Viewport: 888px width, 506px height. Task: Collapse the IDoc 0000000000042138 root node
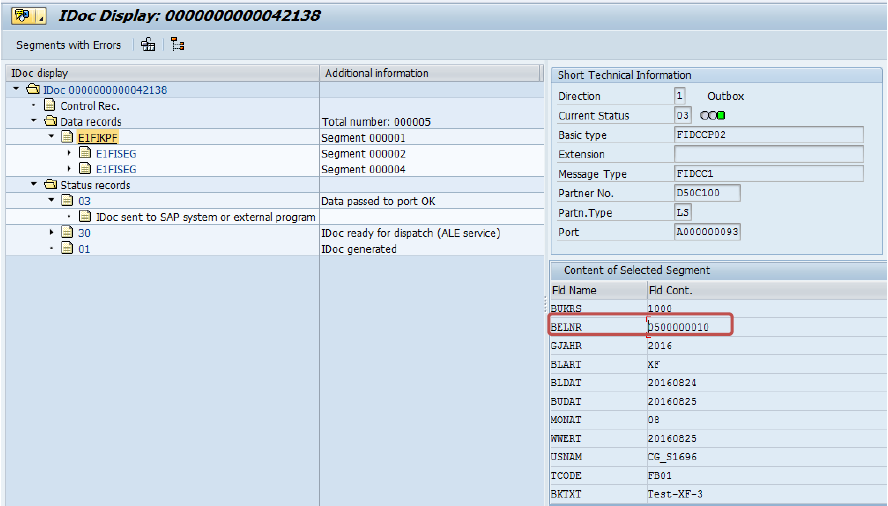pos(16,90)
